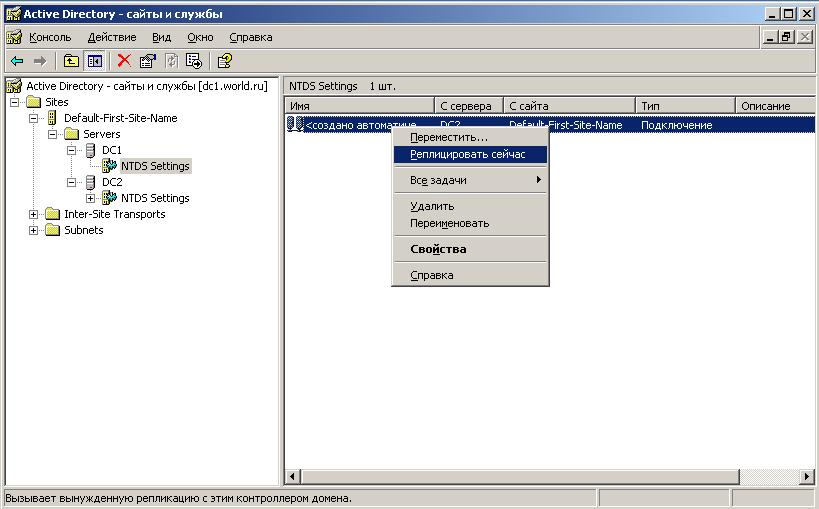Collapse the Servers node
Screen dimensions: 819x509
[52, 134]
